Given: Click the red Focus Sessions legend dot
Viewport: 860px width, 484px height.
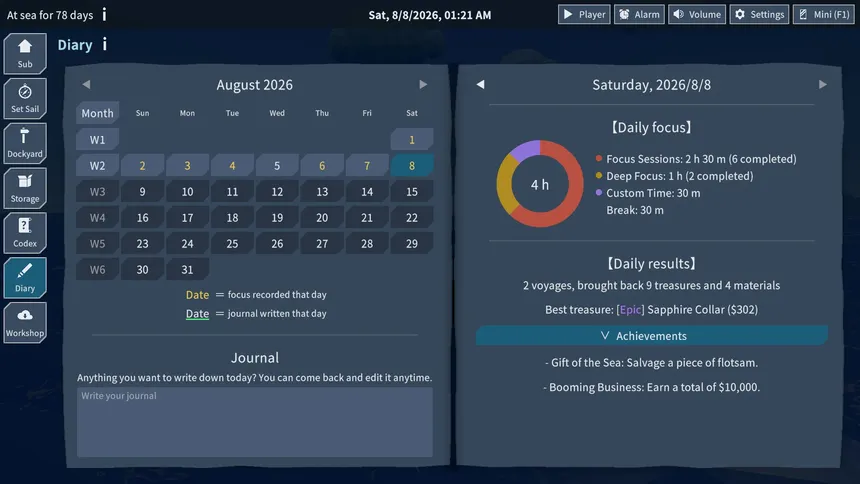Looking at the screenshot, I should pyautogui.click(x=599, y=159).
